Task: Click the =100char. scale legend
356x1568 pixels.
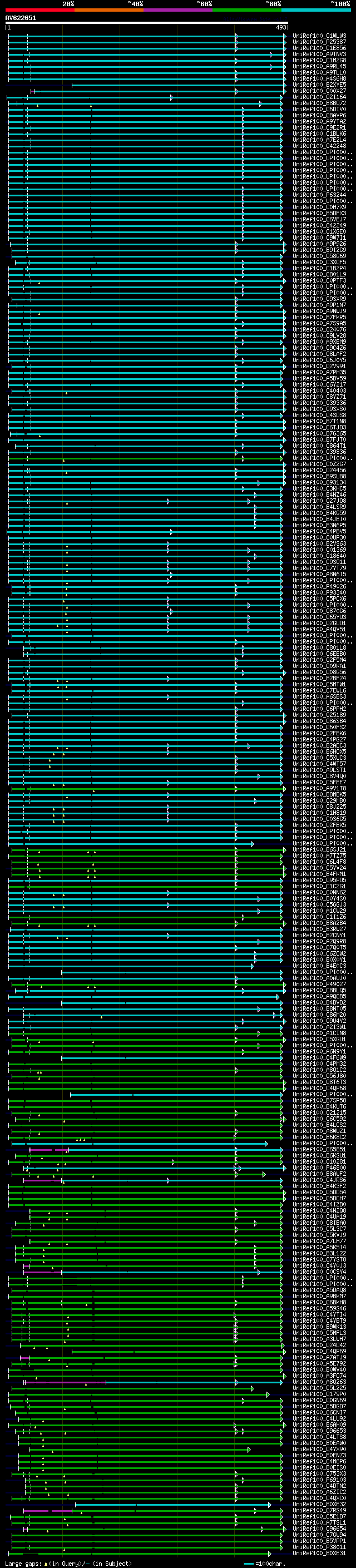Action: (264, 1563)
